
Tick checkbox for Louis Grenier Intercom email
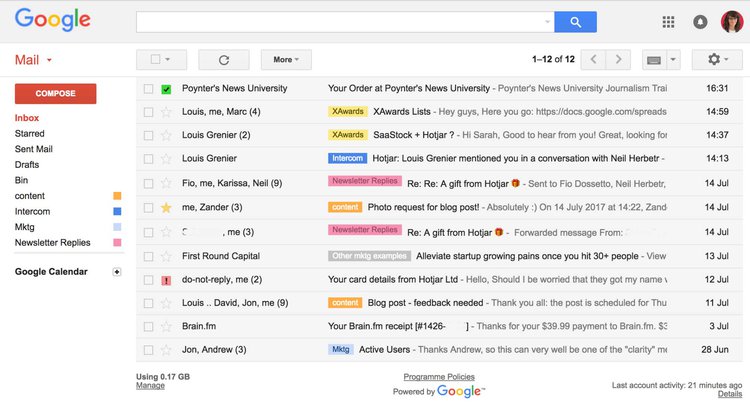(x=148, y=159)
